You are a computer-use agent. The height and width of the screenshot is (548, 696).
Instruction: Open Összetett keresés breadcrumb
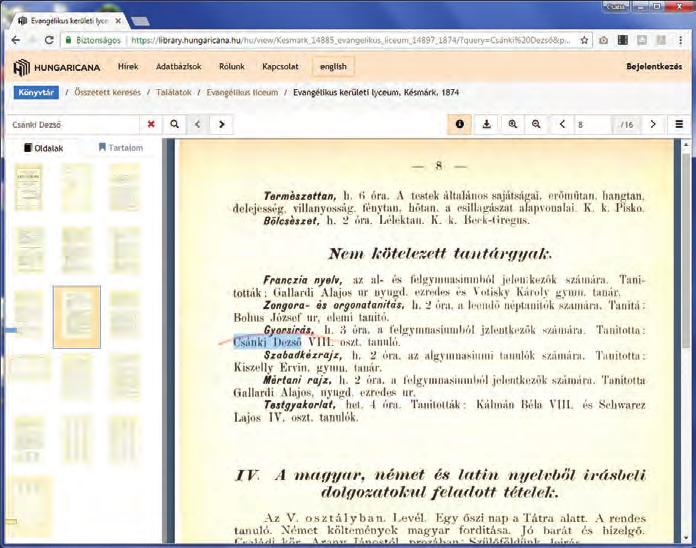[107, 92]
